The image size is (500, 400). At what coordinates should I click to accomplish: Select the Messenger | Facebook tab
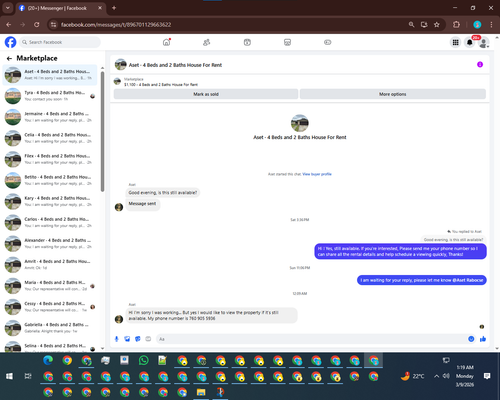[60, 8]
